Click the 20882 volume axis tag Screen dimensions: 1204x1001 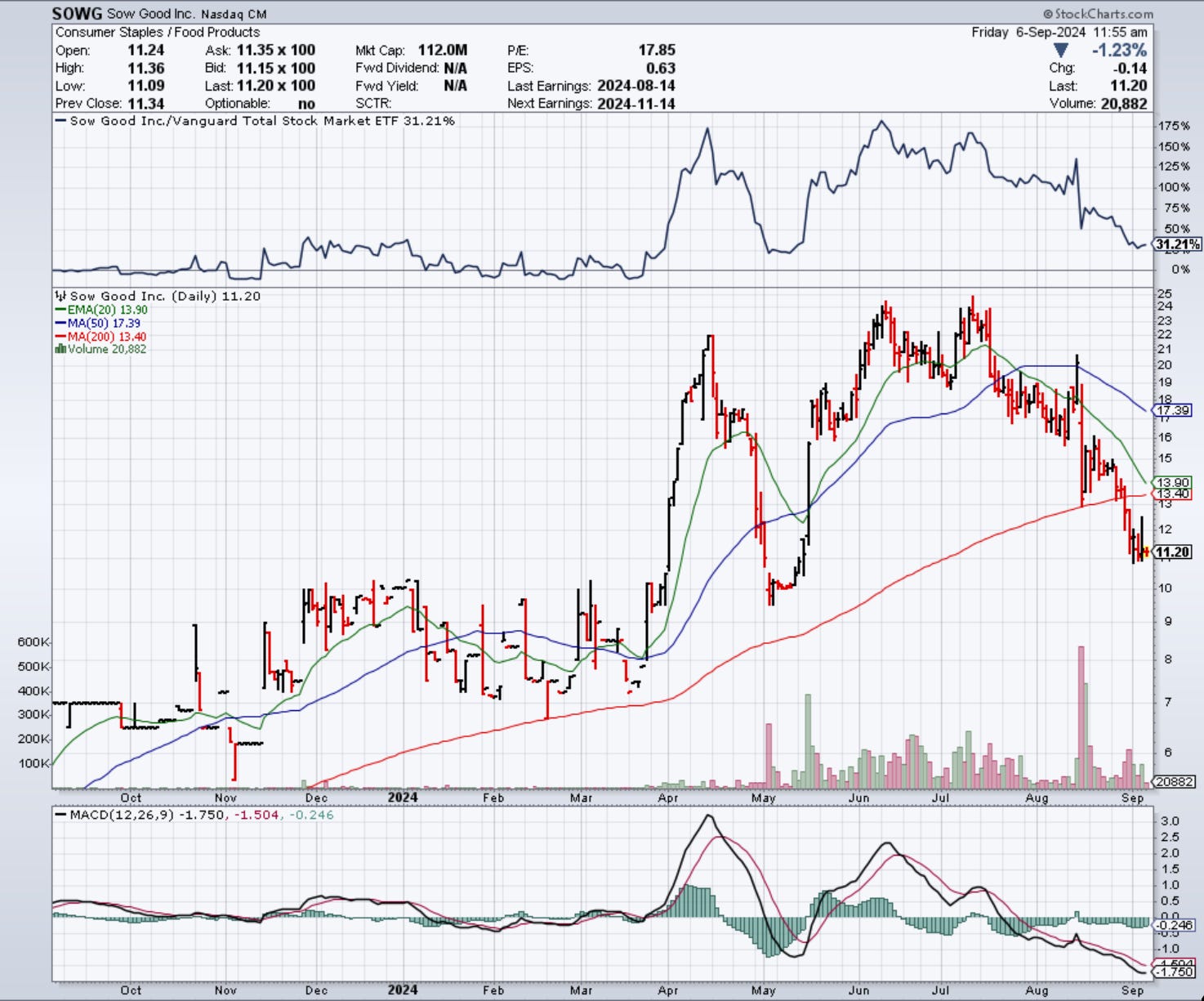pyautogui.click(x=1174, y=782)
